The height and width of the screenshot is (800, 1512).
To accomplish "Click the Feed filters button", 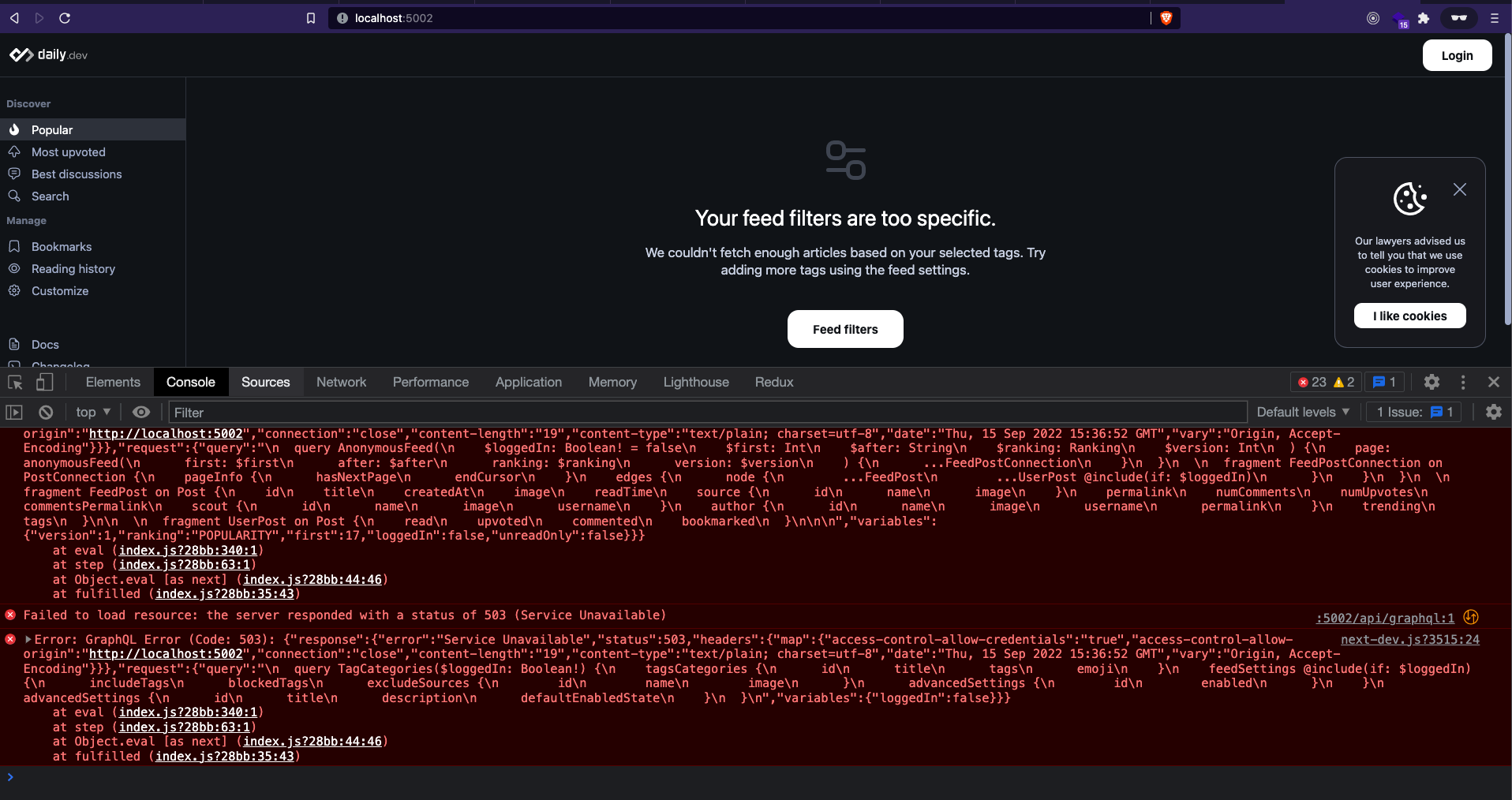I will (845, 329).
